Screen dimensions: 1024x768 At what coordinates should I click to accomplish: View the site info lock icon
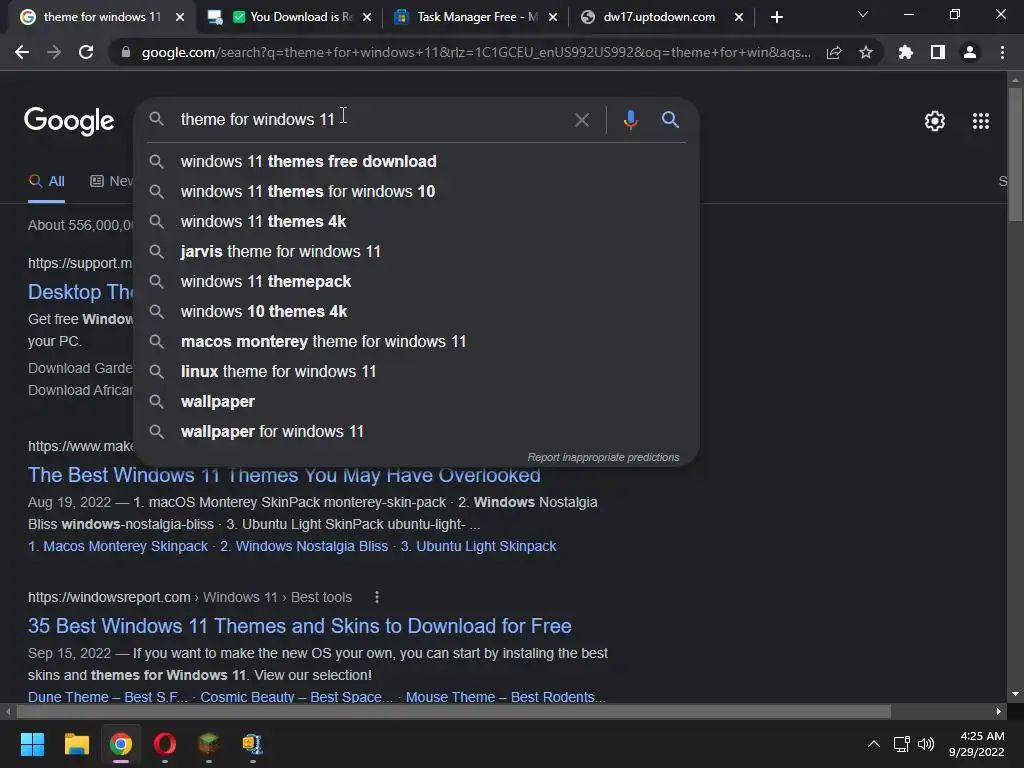click(x=126, y=52)
